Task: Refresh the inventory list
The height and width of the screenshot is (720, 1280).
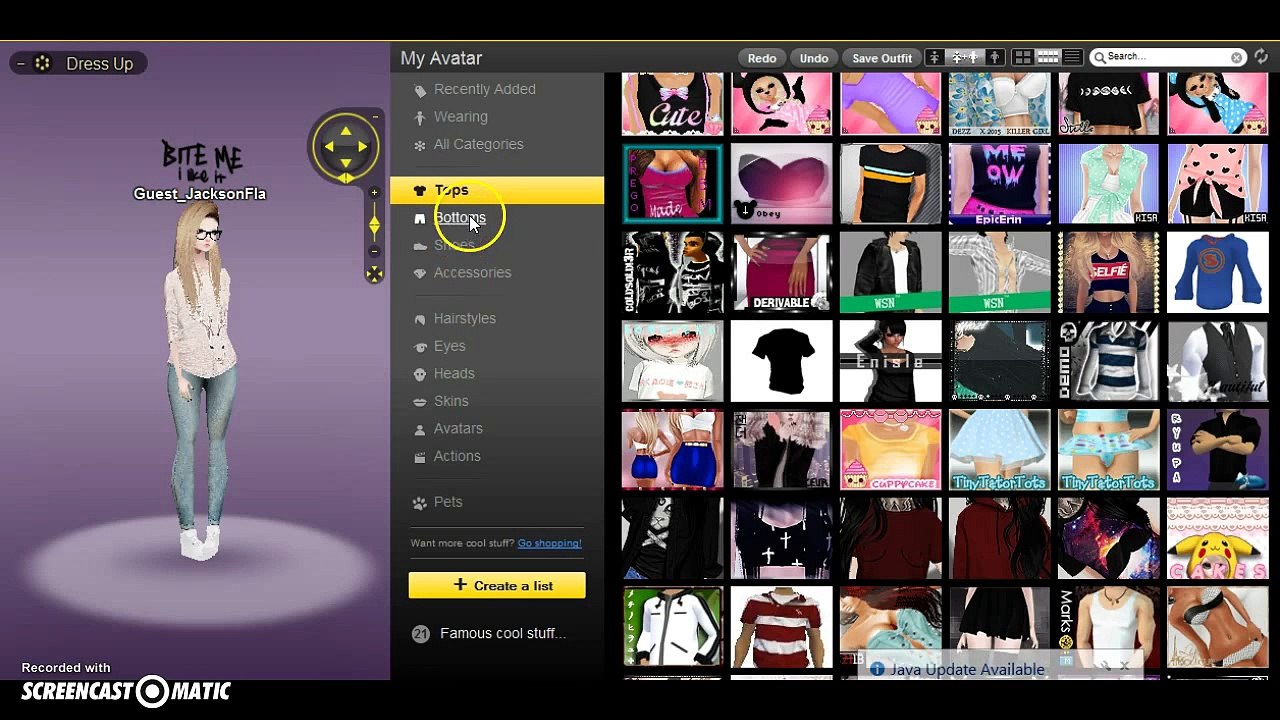Action: coord(1262,57)
